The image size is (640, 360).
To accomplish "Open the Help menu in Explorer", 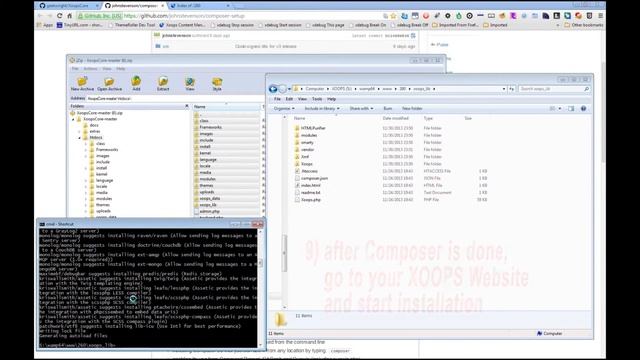I will pos(331,99).
